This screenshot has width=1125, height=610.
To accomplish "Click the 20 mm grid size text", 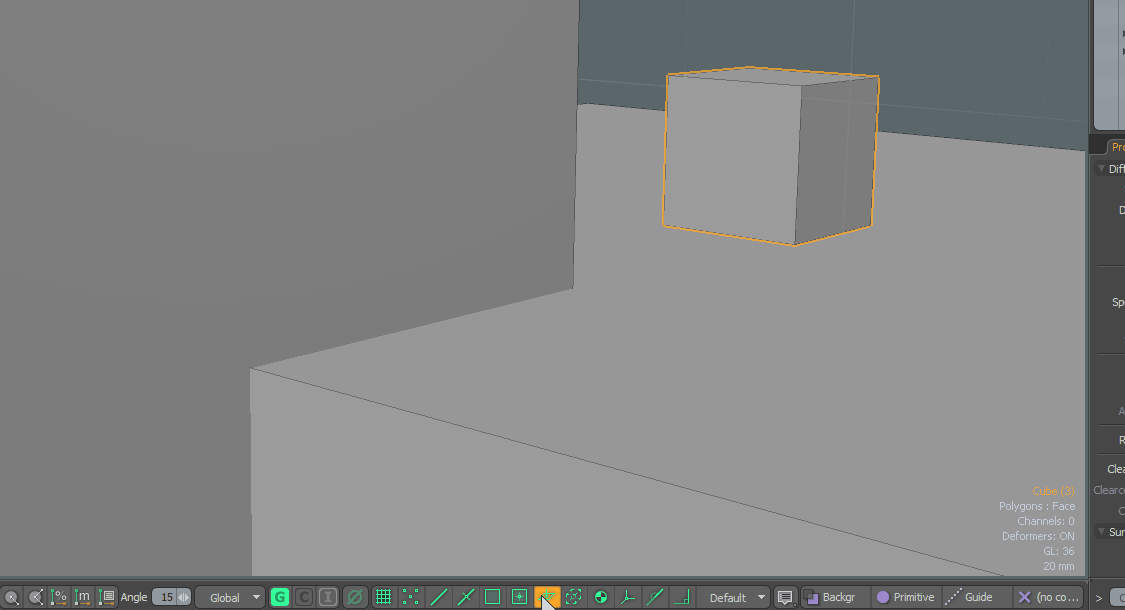I will (1059, 566).
